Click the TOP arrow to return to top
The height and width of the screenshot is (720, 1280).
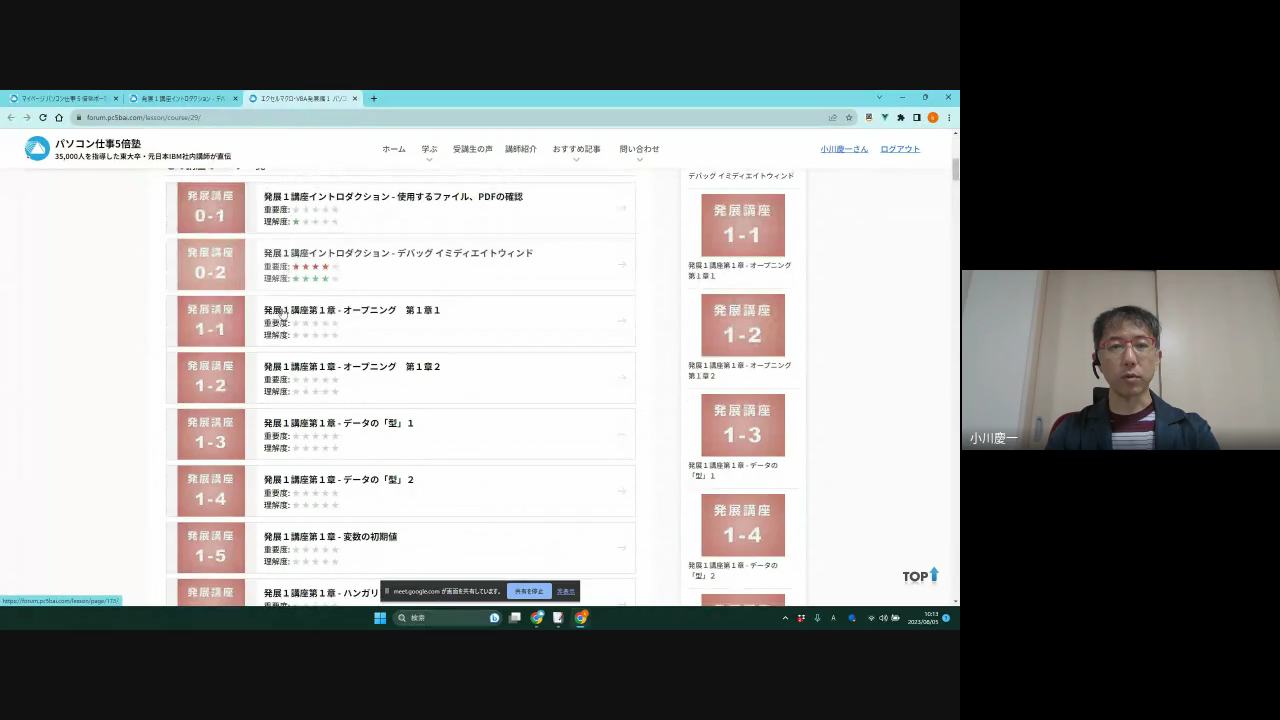click(921, 575)
